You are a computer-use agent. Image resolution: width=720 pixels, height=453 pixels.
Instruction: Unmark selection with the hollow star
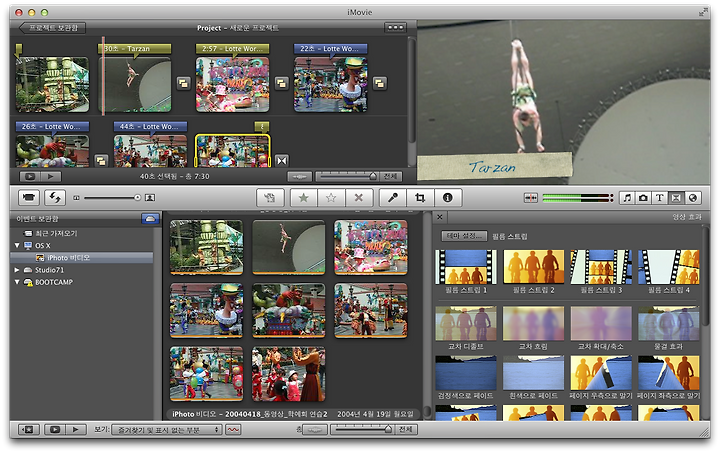(331, 198)
